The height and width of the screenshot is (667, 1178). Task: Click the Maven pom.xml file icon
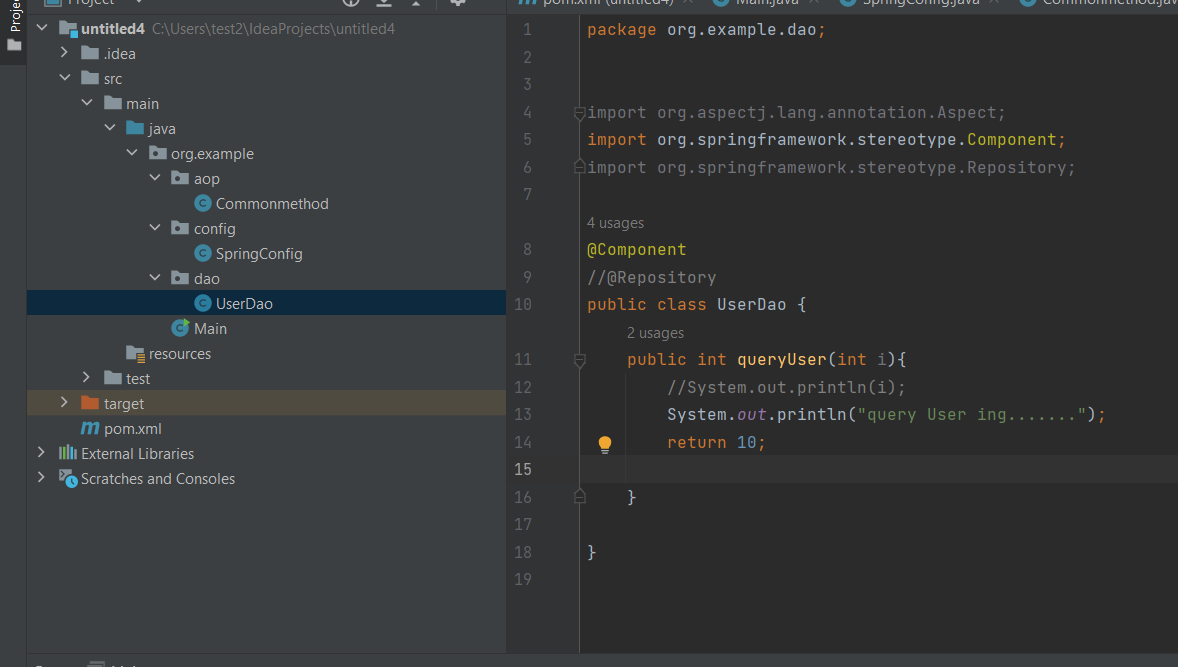pyautogui.click(x=90, y=427)
